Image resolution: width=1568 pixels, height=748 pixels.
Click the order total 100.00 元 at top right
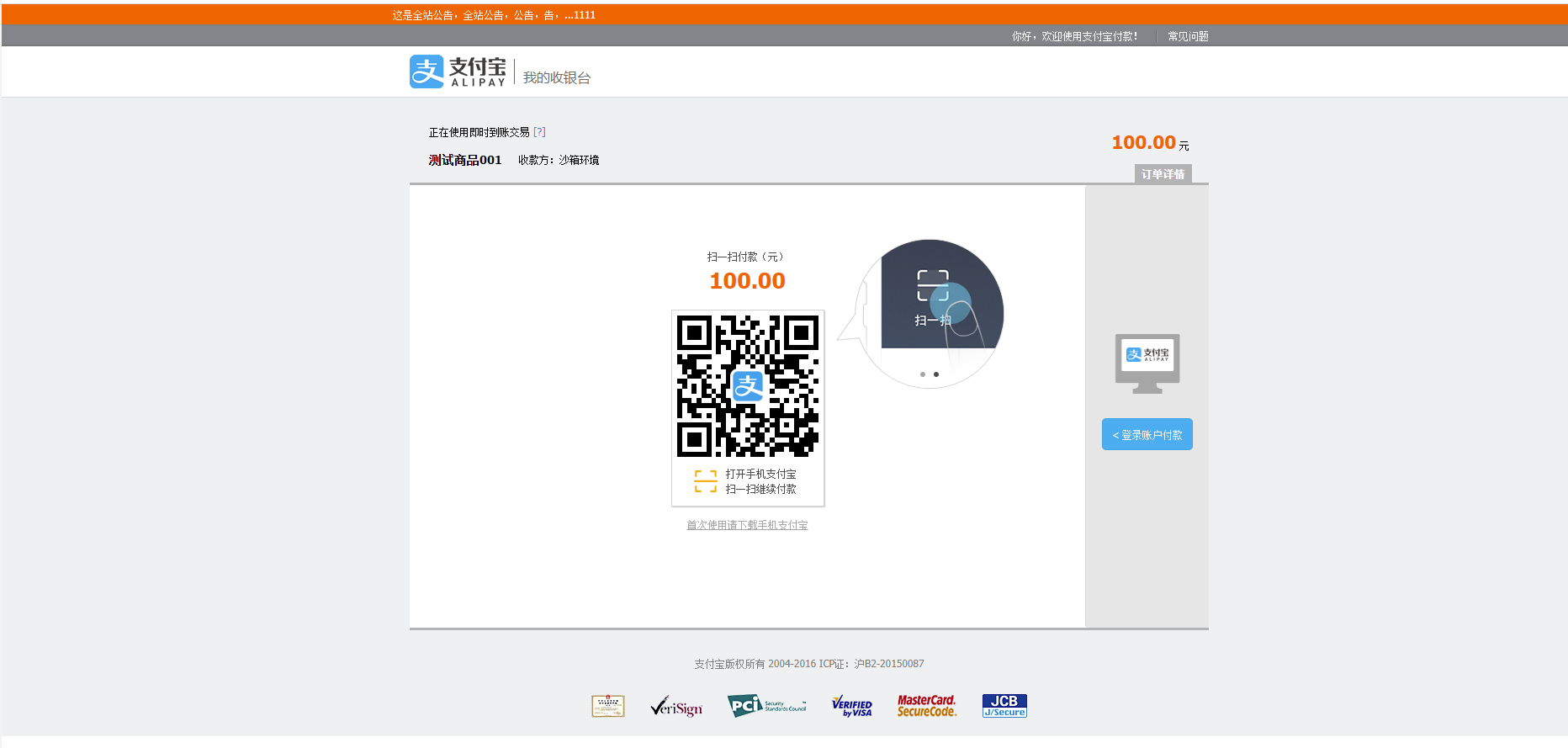tap(1150, 143)
